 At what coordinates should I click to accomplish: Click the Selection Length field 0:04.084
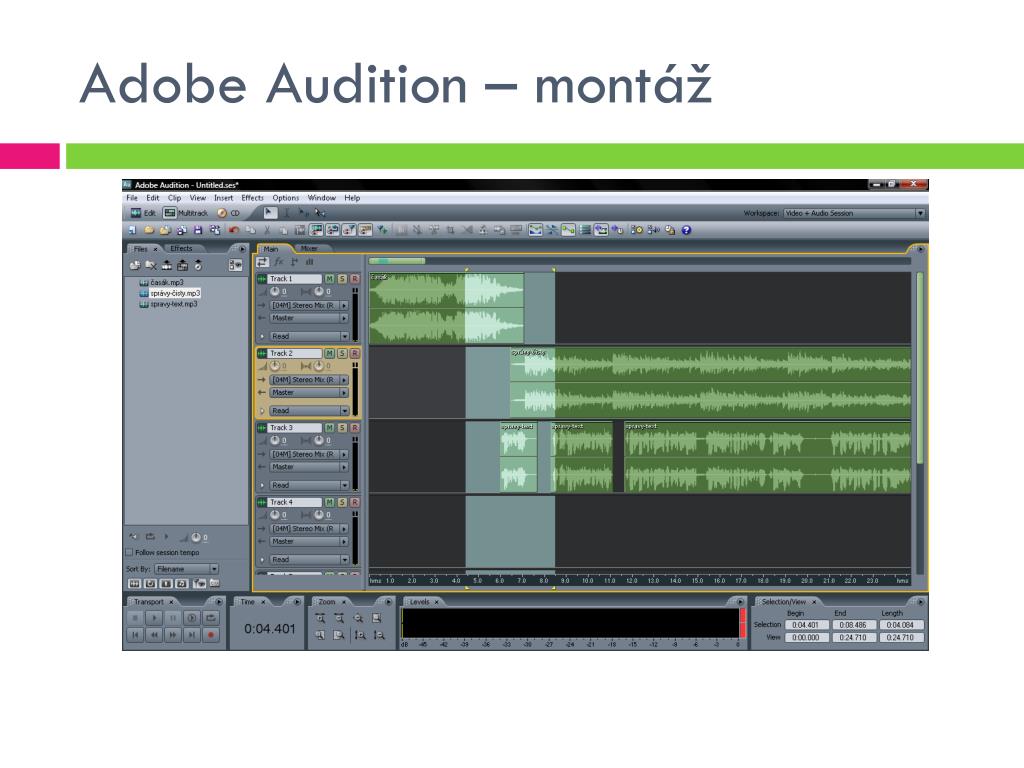(900, 625)
